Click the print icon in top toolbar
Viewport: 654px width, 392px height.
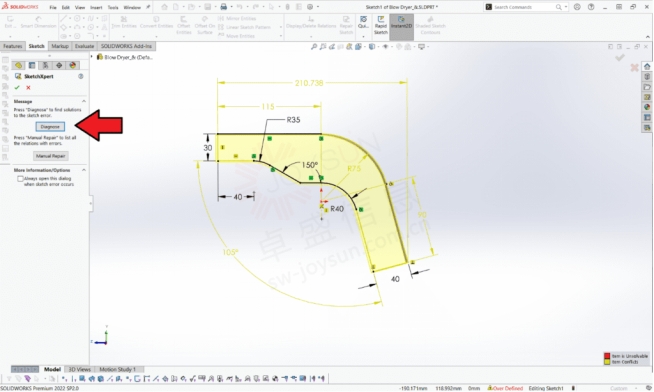[224, 7]
